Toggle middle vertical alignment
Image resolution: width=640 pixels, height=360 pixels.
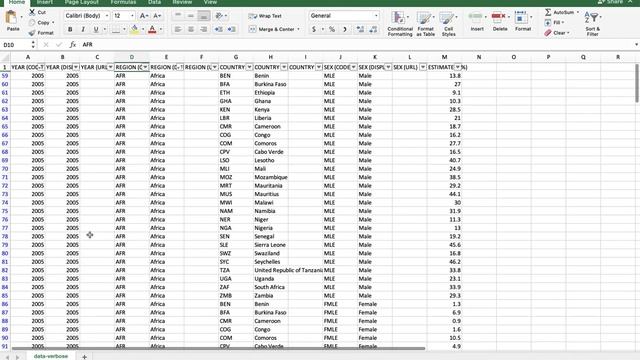click(191, 16)
